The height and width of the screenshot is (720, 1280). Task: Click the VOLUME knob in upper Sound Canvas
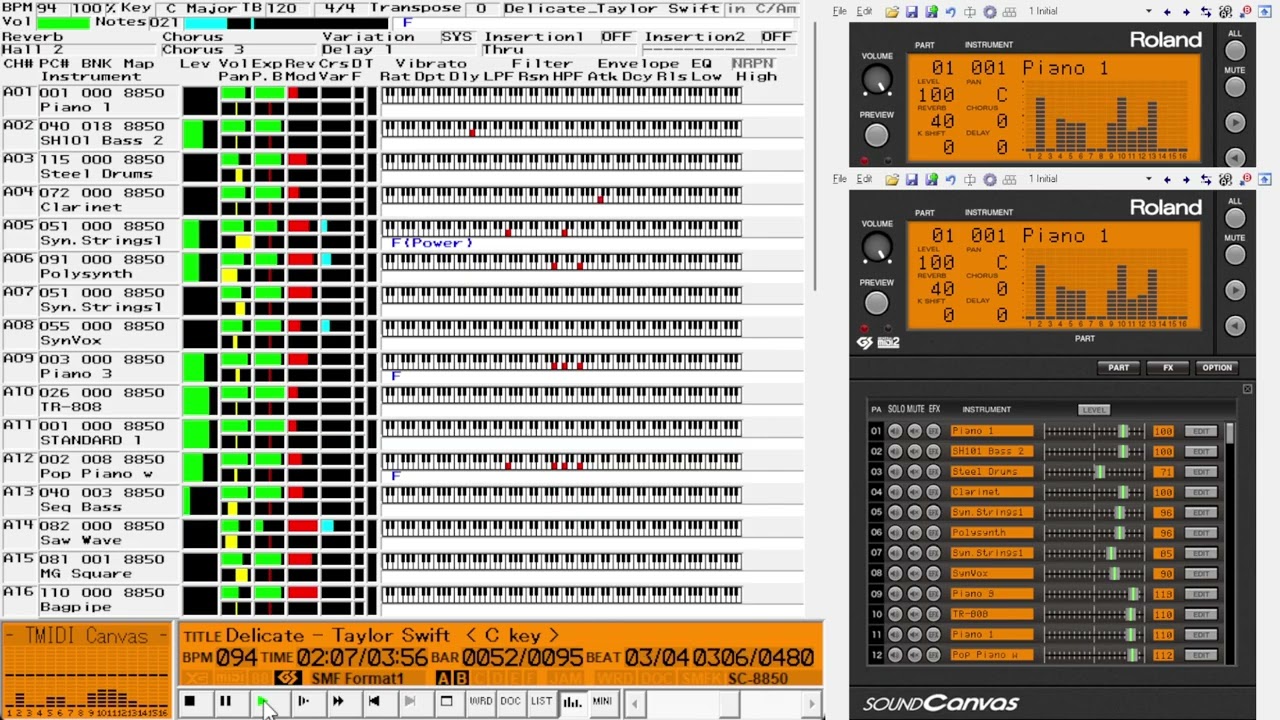pos(876,81)
